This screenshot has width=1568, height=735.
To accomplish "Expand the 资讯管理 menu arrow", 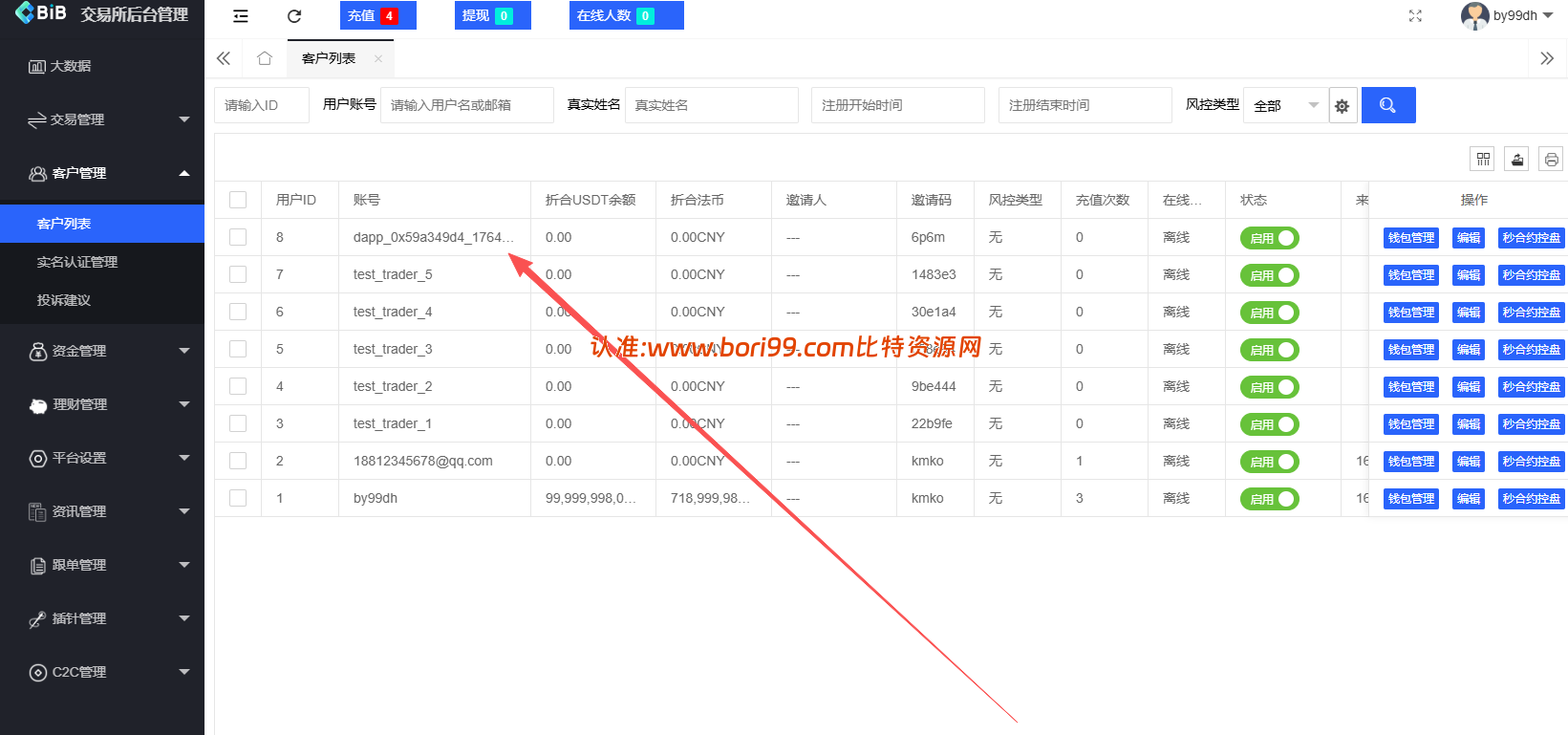I will point(184,511).
